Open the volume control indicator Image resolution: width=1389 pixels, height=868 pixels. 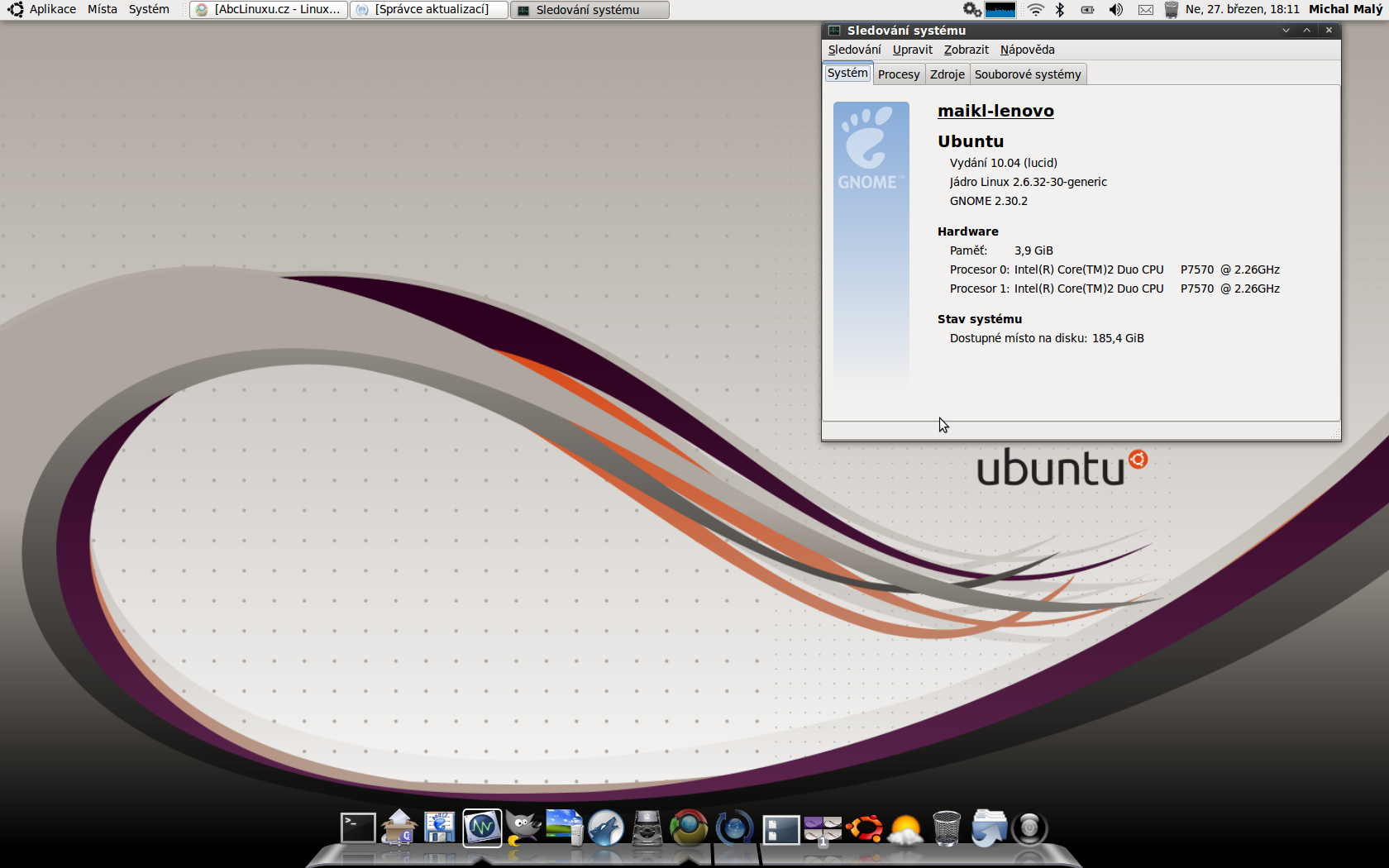click(x=1116, y=9)
